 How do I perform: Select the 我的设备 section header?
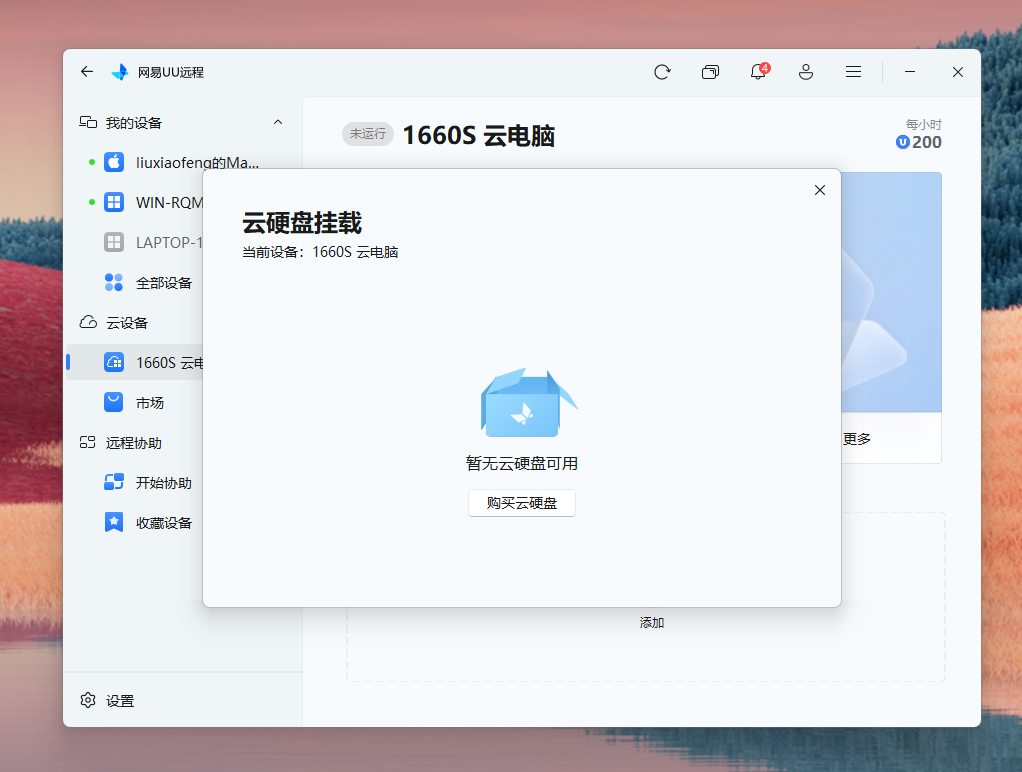[x=182, y=123]
